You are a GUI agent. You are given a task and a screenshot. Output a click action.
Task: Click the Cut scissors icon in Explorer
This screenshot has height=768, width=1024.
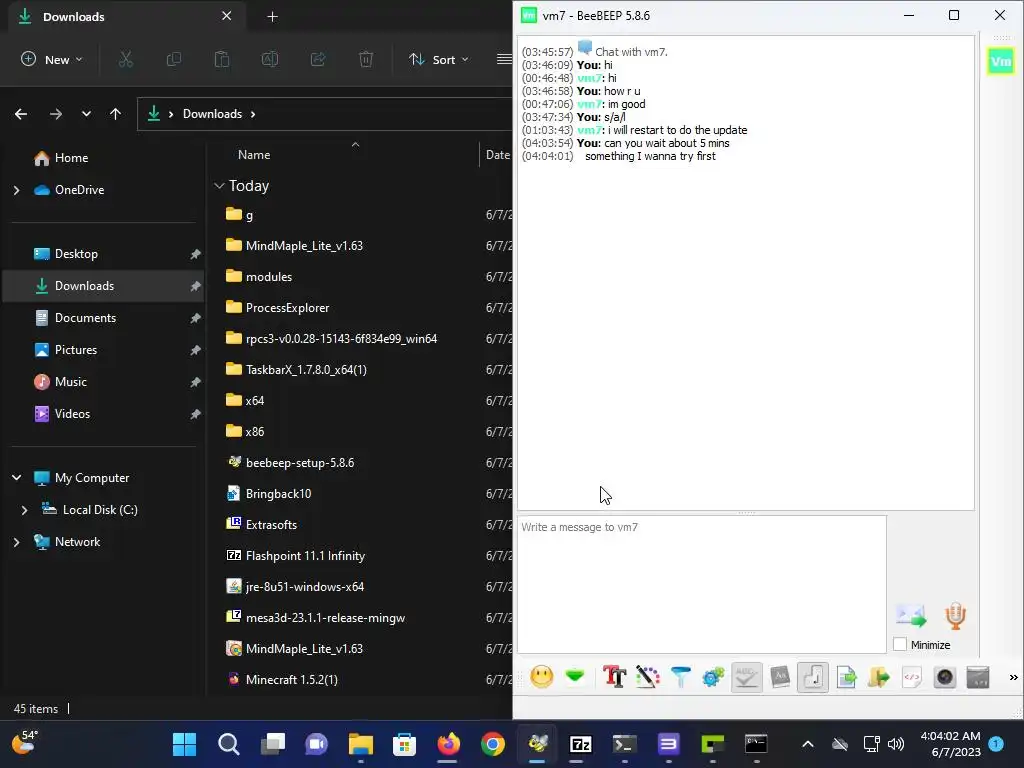(x=125, y=59)
